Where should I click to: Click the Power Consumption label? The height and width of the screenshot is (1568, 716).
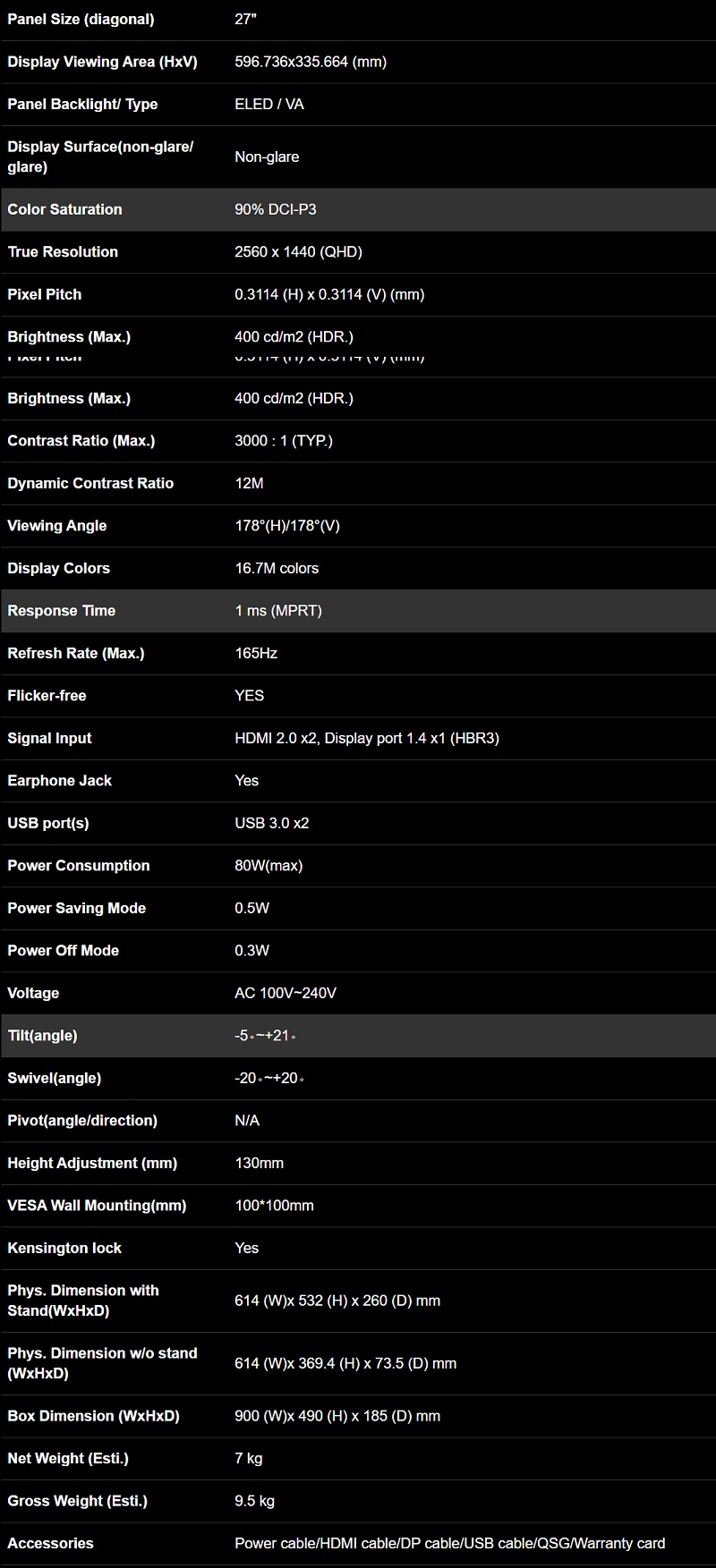point(78,865)
